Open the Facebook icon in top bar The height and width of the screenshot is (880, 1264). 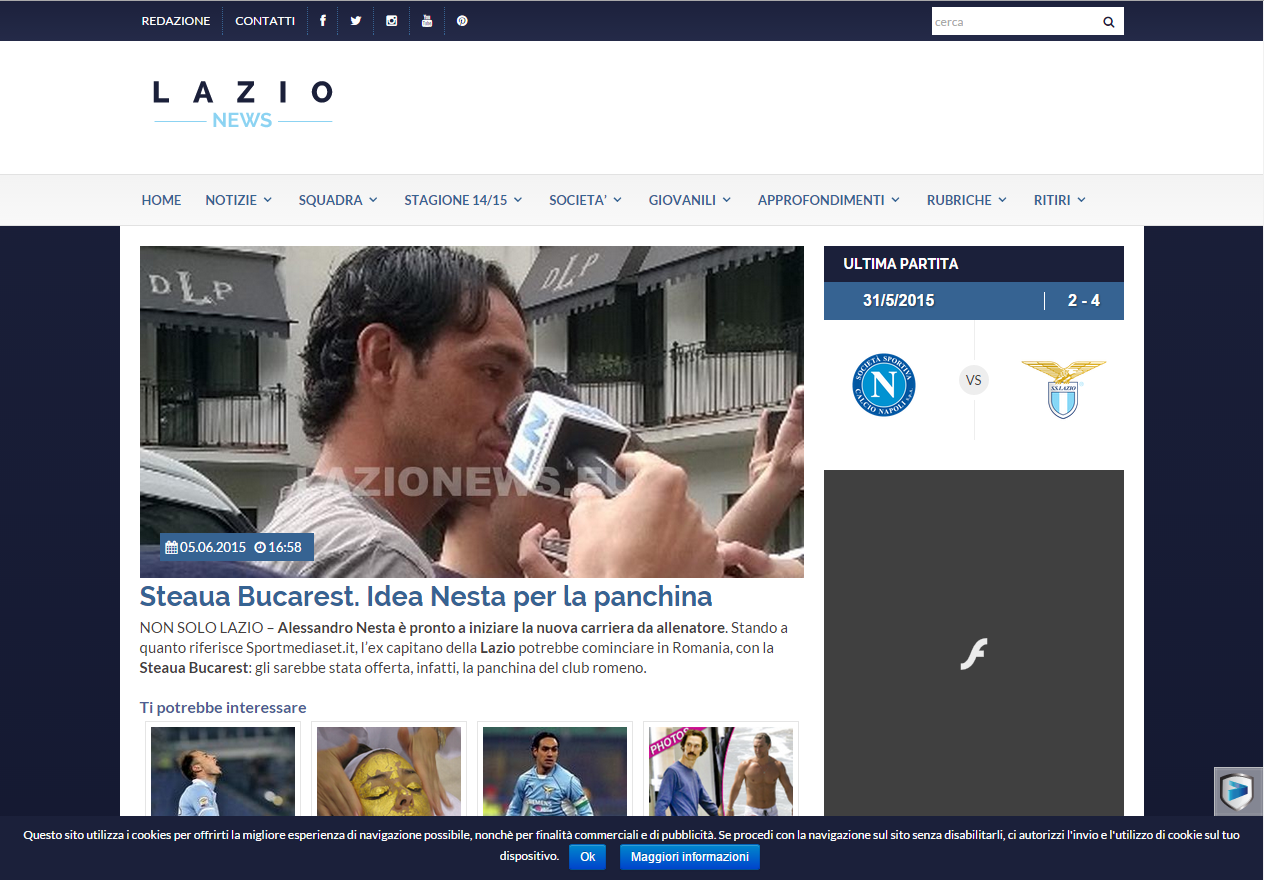(322, 20)
